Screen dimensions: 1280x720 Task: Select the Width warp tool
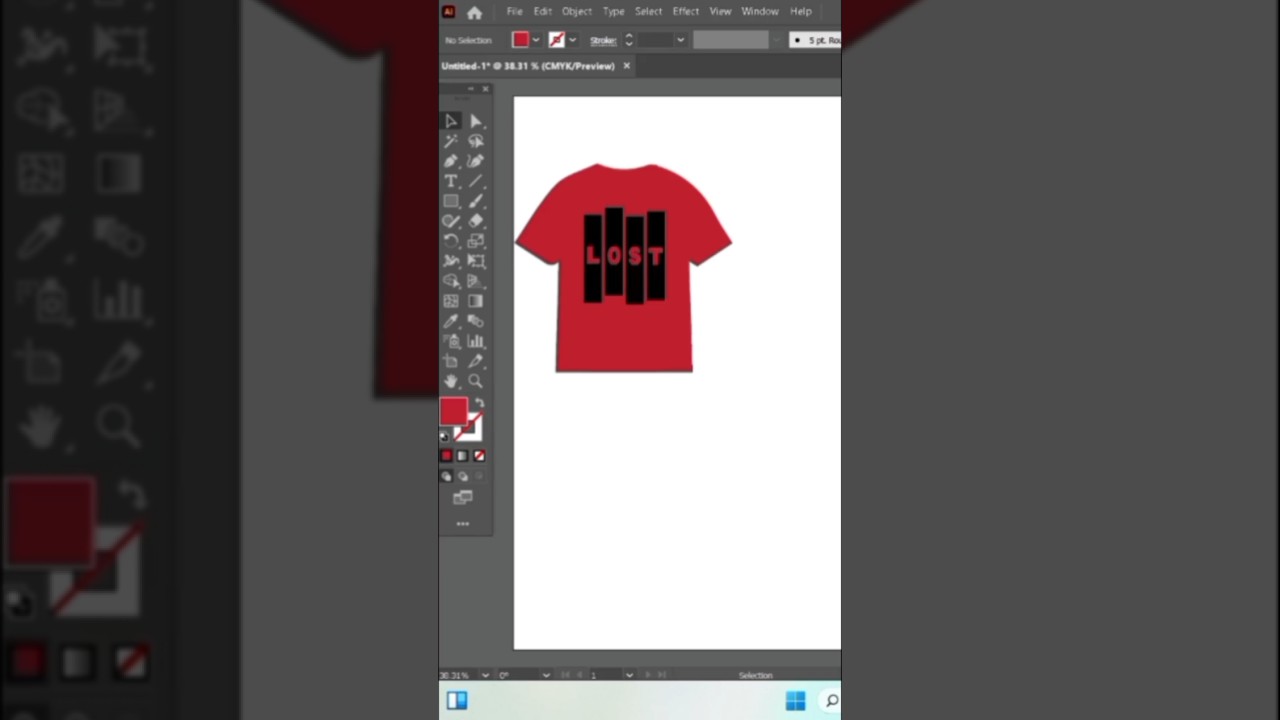(x=451, y=261)
